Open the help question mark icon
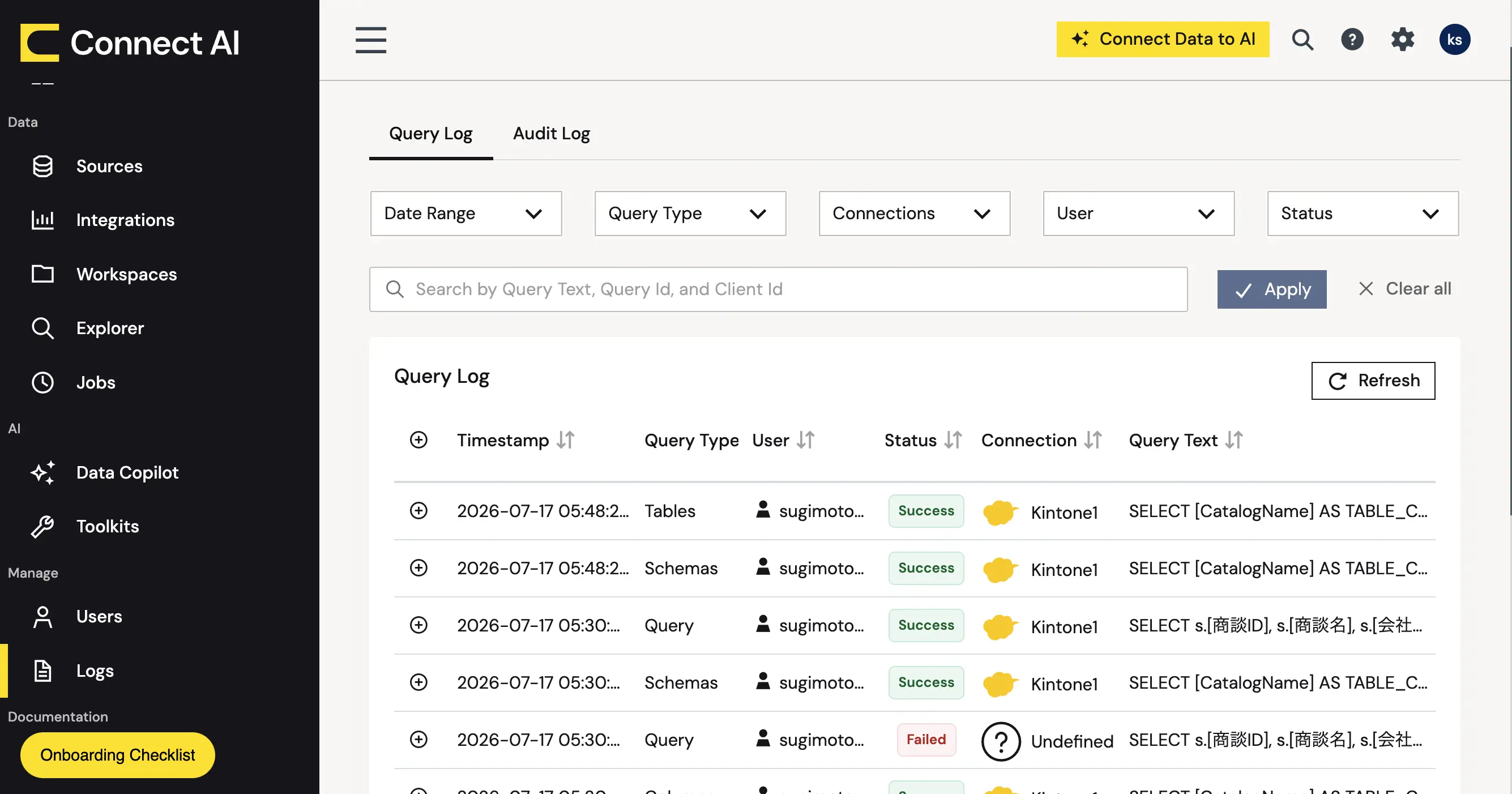 tap(1352, 39)
